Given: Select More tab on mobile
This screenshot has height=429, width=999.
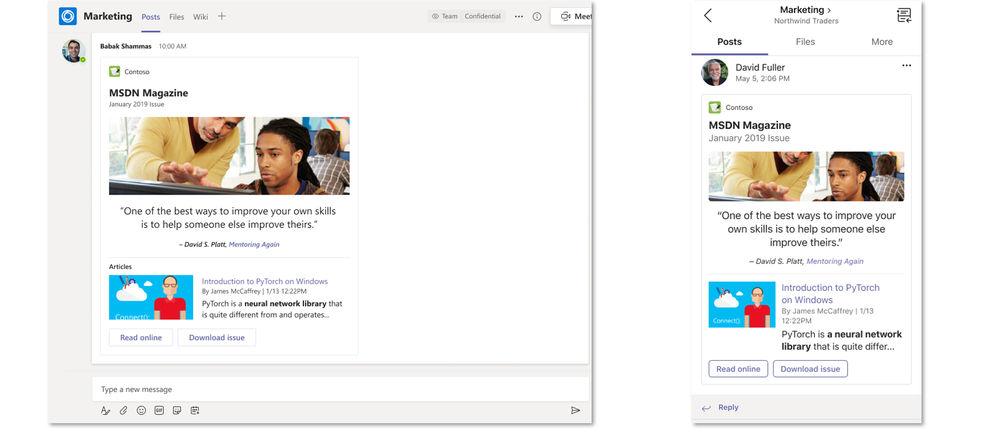Looking at the screenshot, I should tap(882, 41).
